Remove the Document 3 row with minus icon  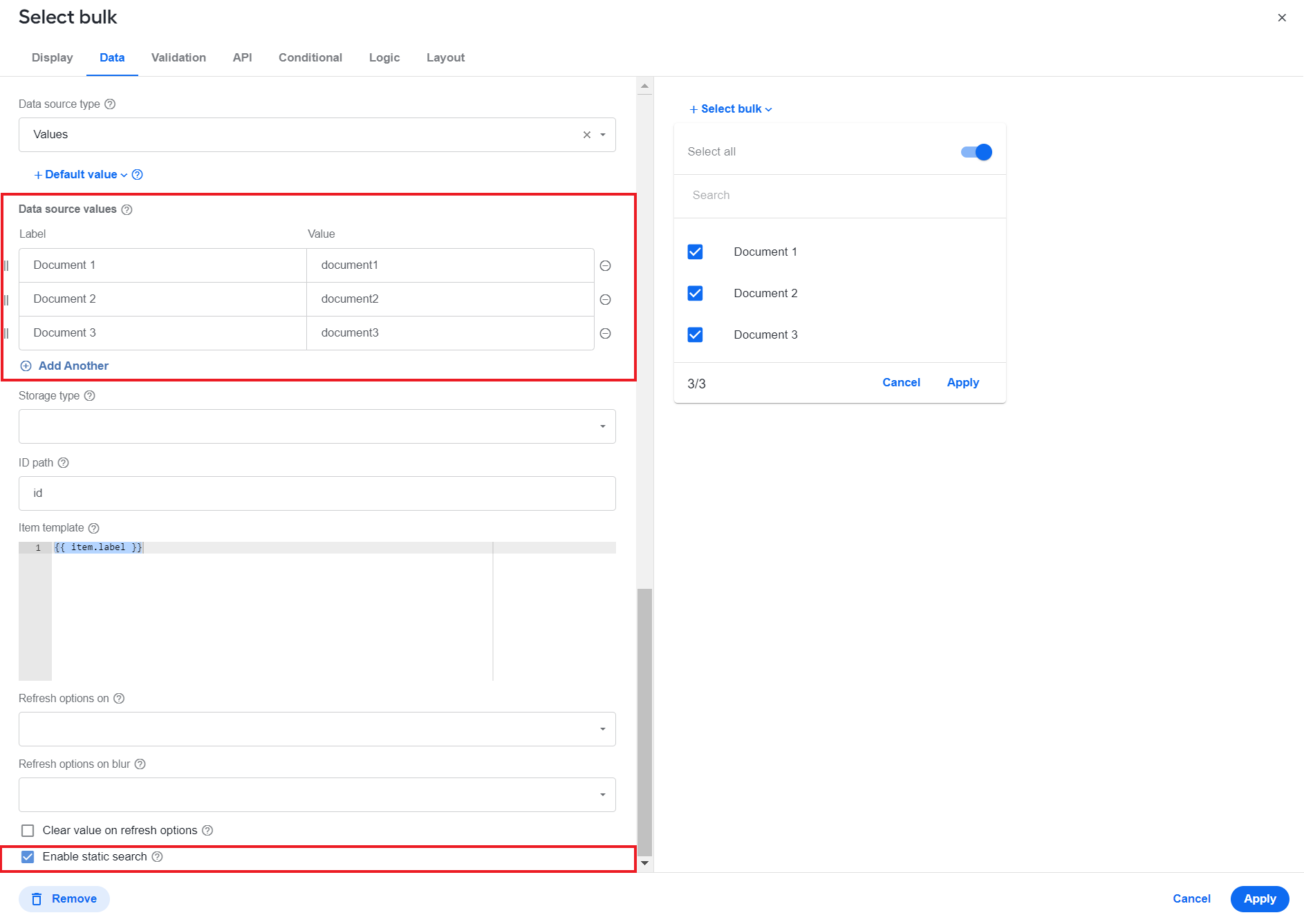[605, 333]
